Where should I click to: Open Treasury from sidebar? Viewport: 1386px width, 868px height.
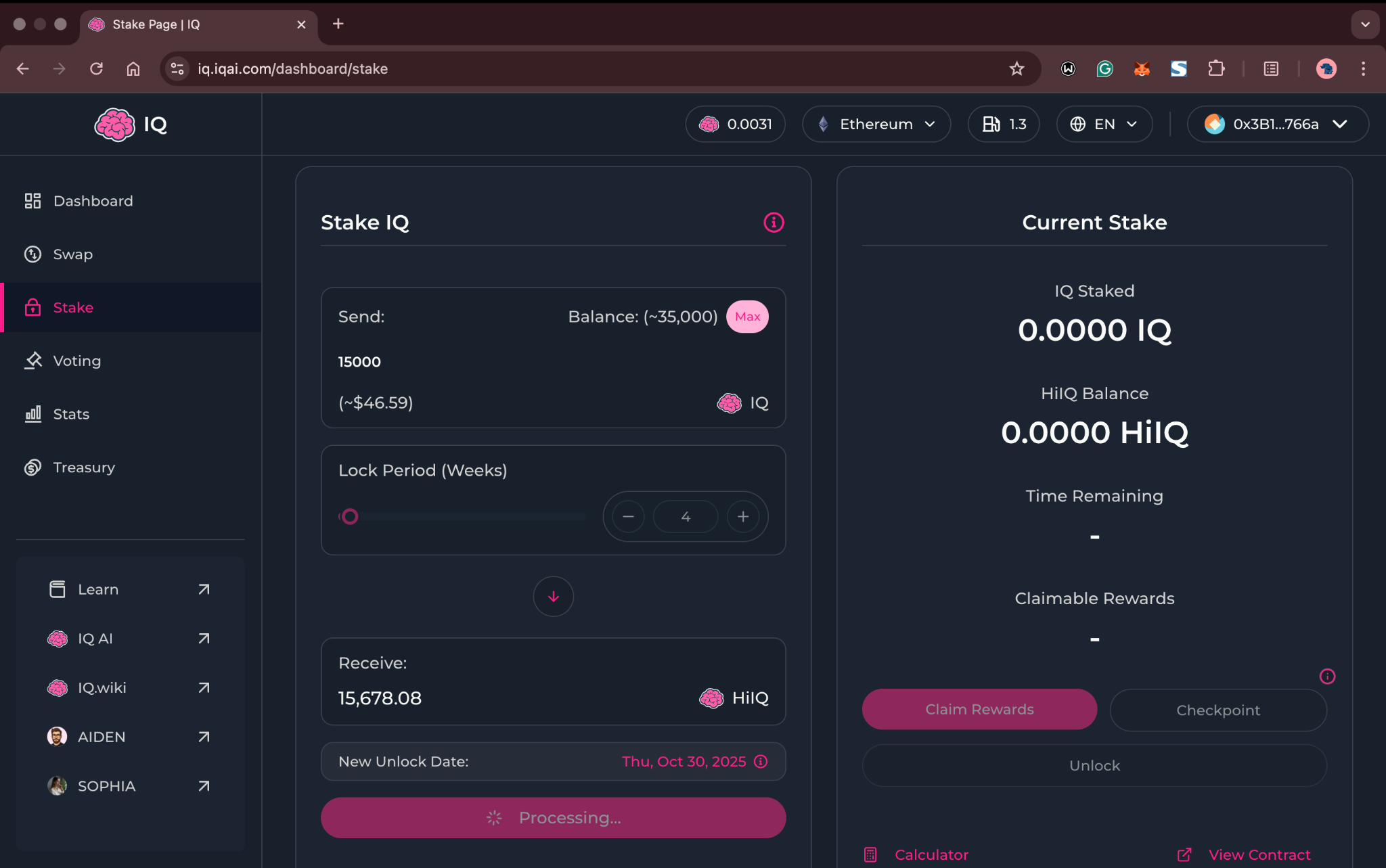pos(84,467)
